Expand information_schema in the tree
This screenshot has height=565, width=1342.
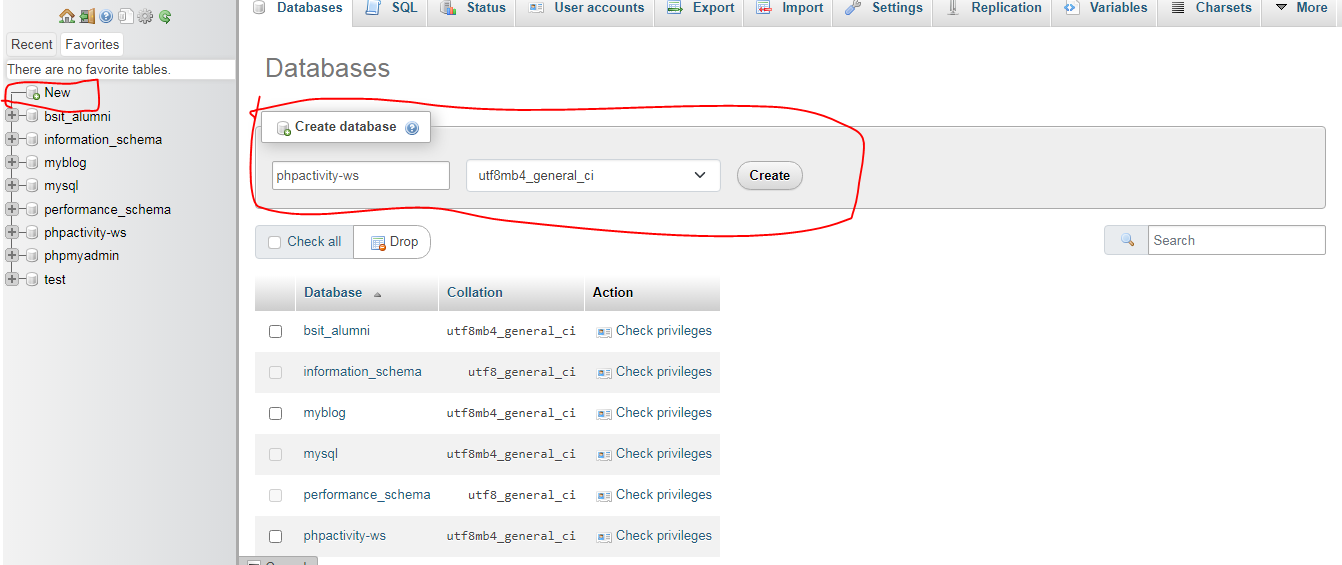12,139
